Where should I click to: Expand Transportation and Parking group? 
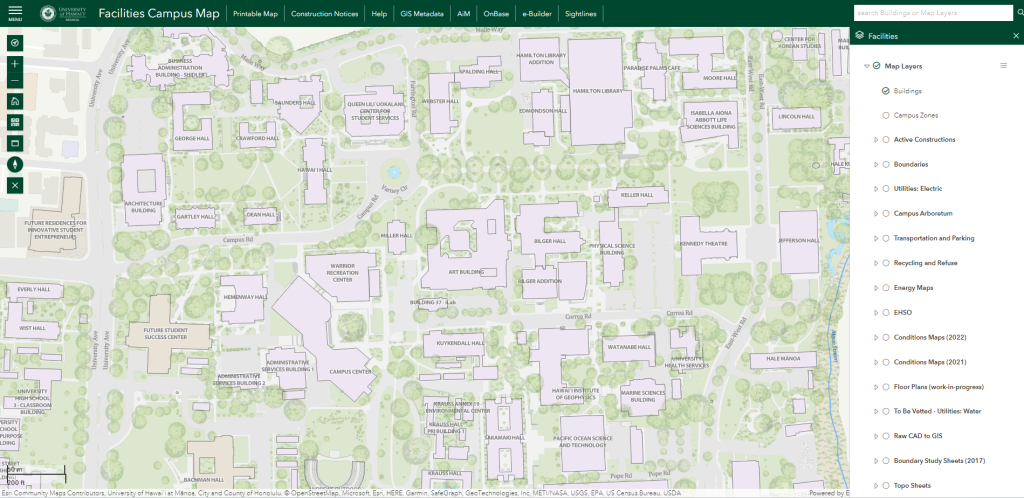[876, 238]
